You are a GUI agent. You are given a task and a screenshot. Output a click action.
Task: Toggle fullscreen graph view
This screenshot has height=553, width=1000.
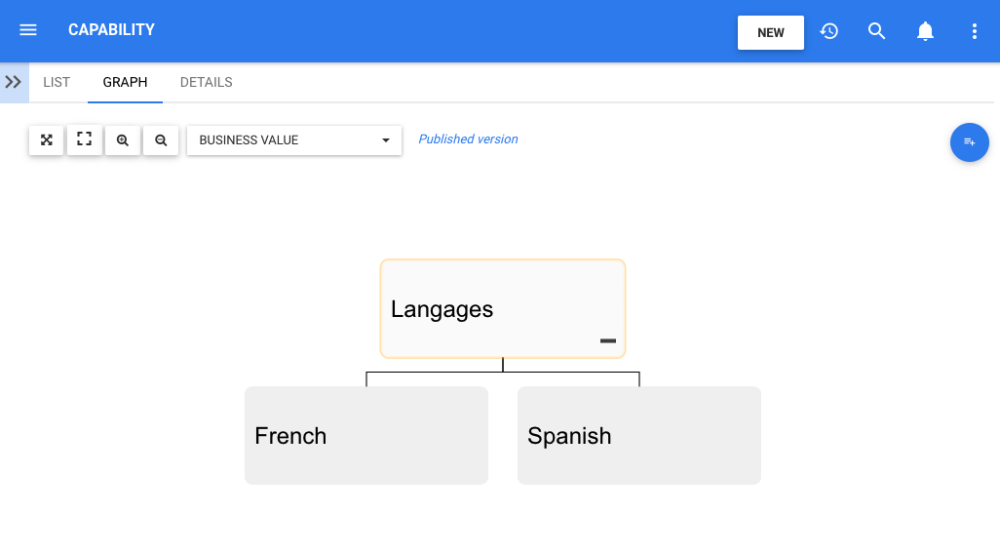[84, 140]
